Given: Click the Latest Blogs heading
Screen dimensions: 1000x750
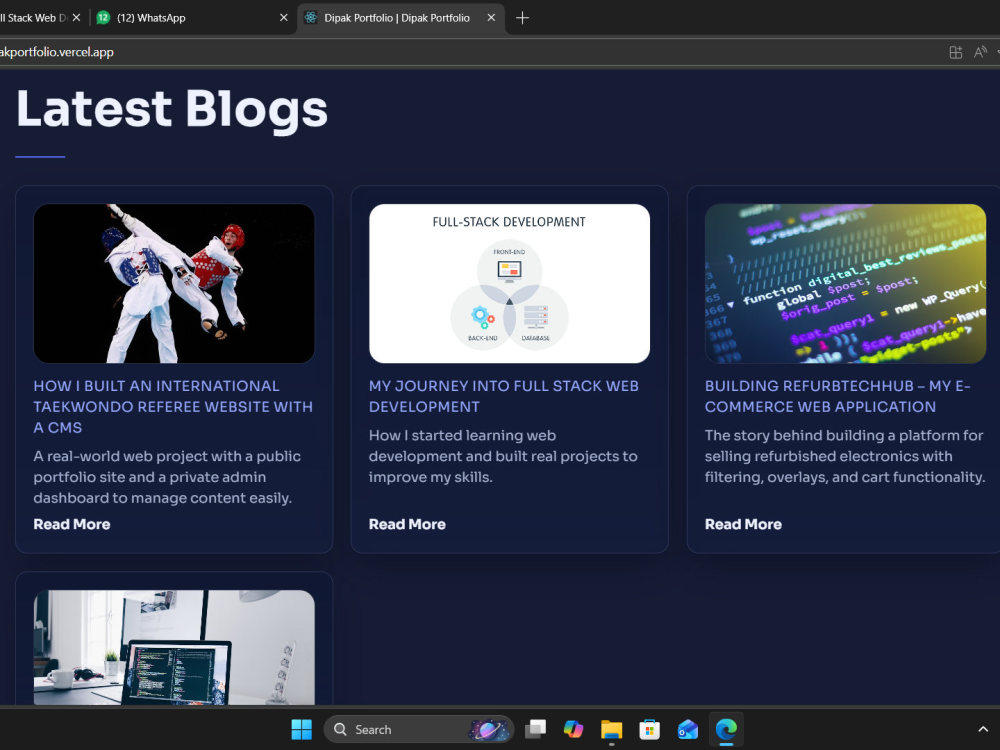Looking at the screenshot, I should pos(172,109).
